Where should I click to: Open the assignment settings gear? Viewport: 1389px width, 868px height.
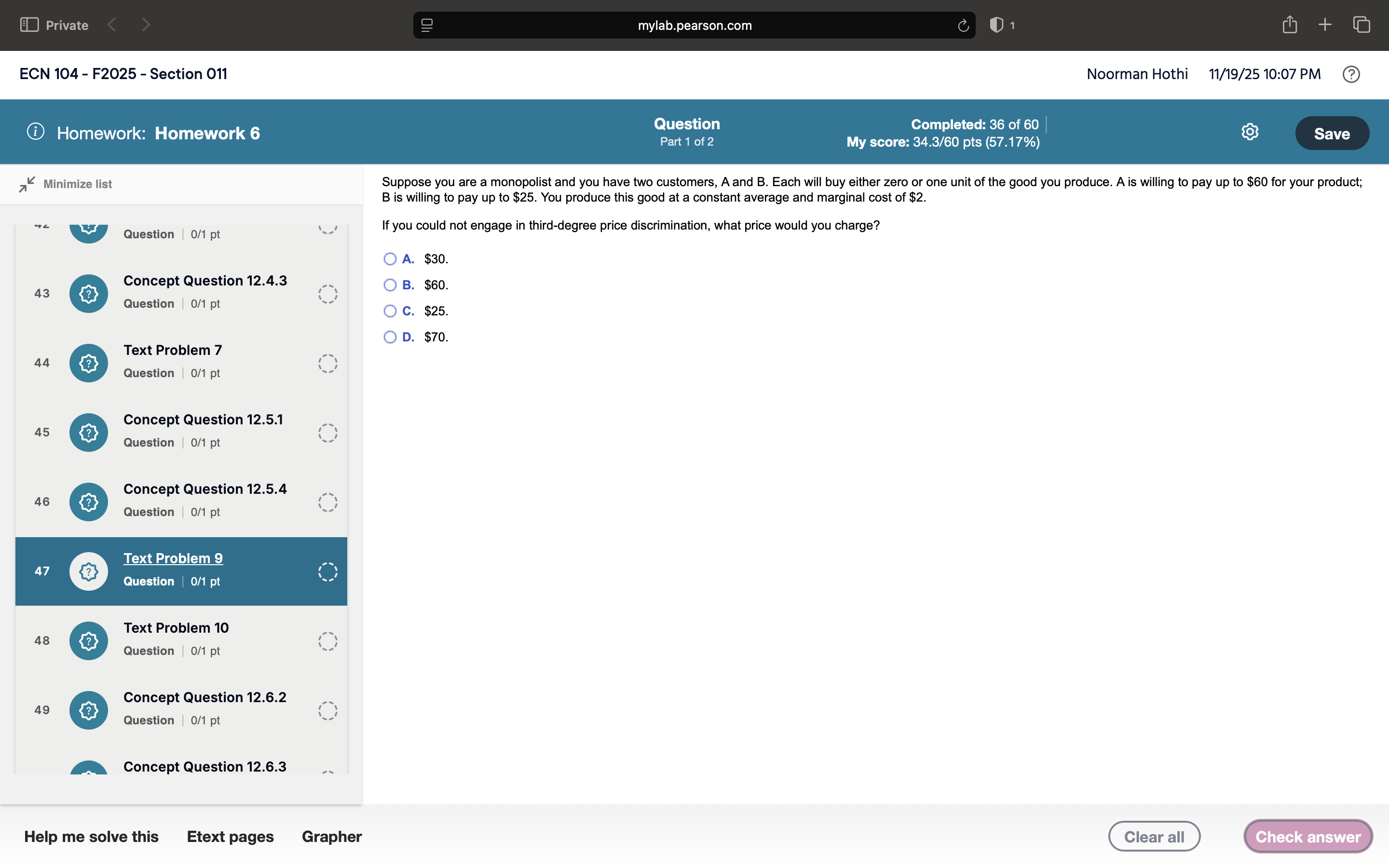pyautogui.click(x=1250, y=132)
